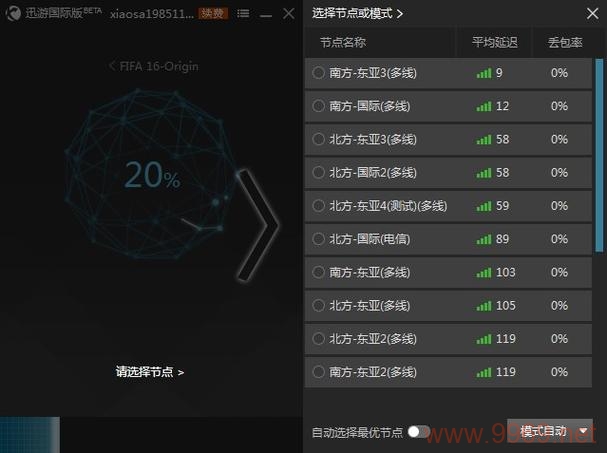Click signal icon for latency 103

point(484,272)
